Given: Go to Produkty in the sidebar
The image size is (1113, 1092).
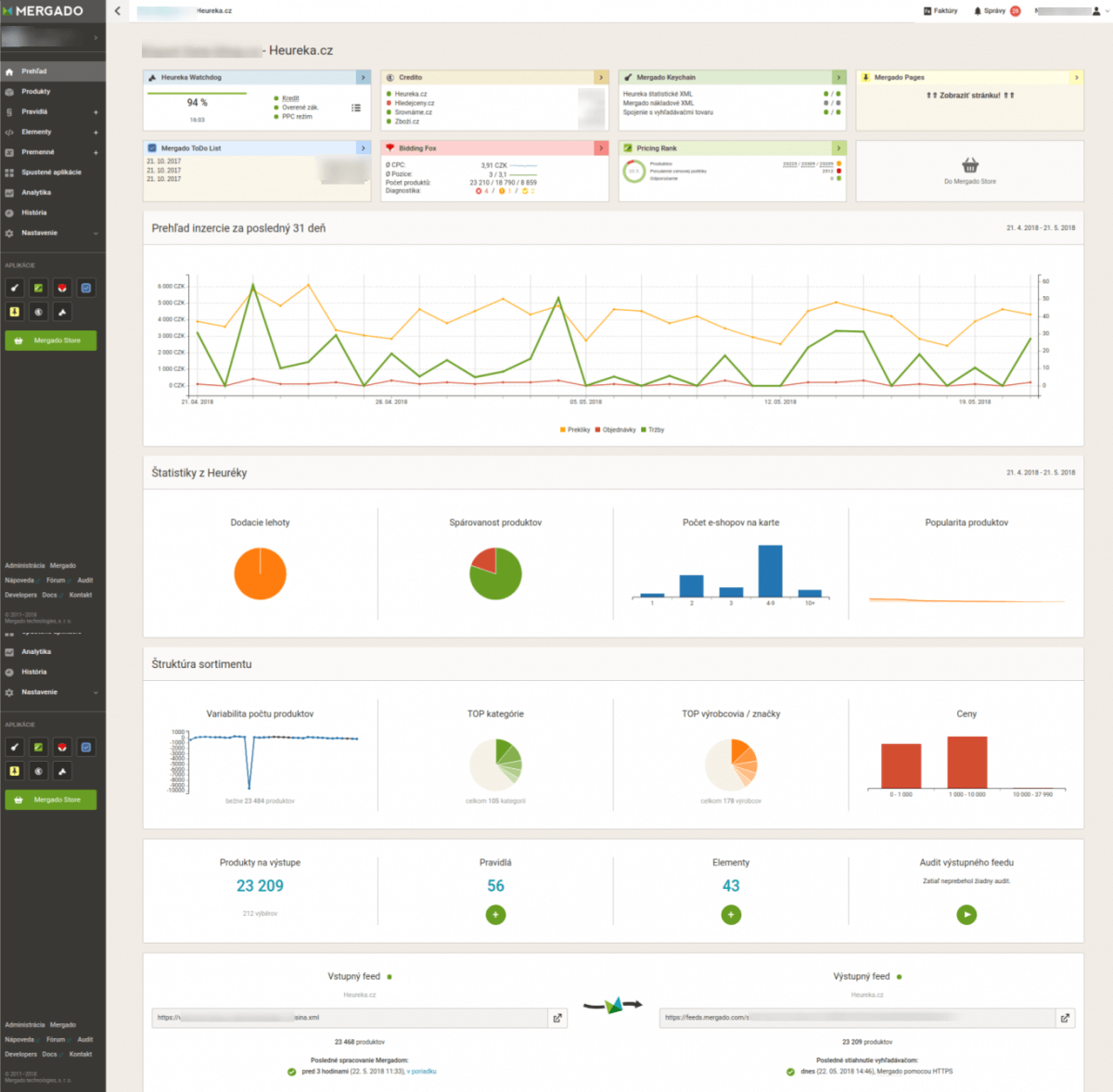Looking at the screenshot, I should [x=36, y=92].
